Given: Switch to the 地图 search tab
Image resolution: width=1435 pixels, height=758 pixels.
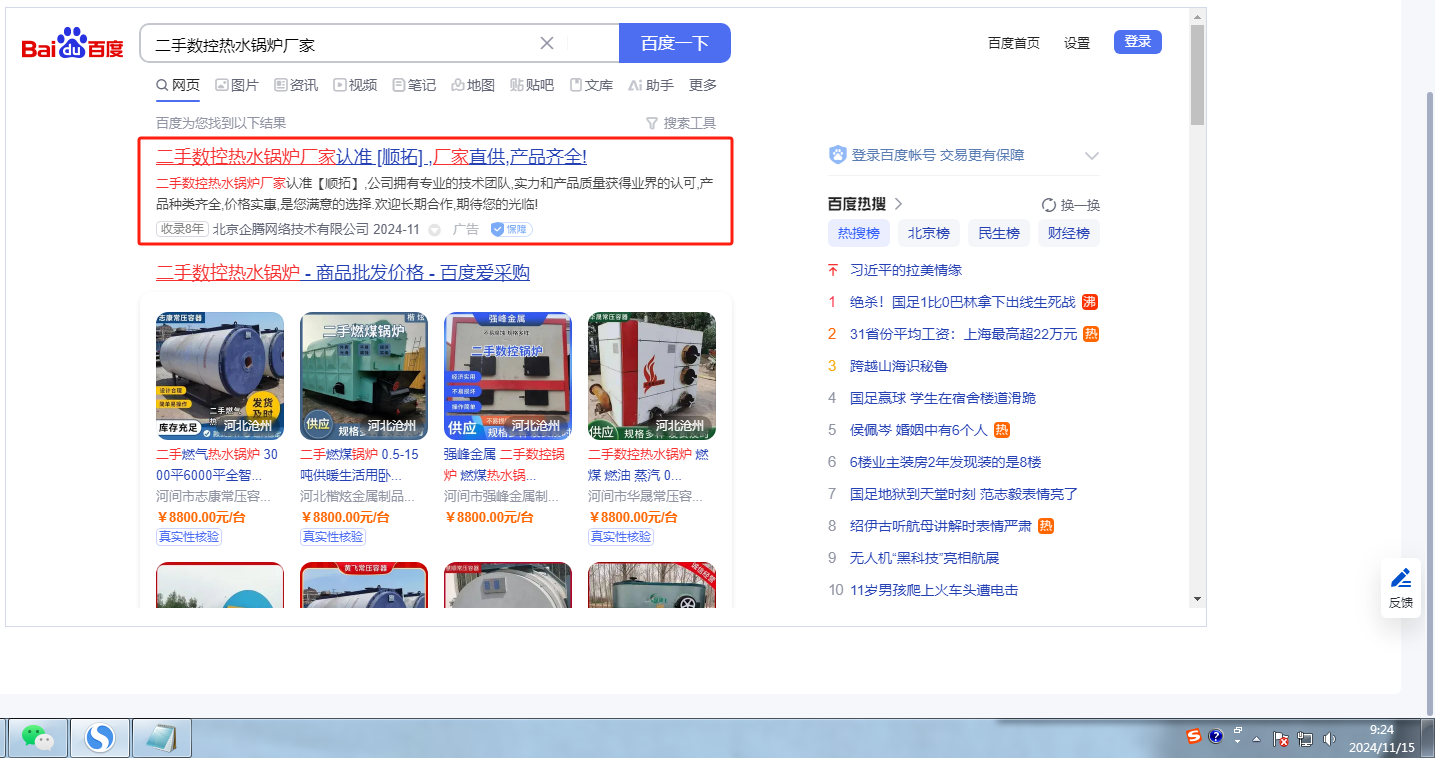Looking at the screenshot, I should coord(473,85).
